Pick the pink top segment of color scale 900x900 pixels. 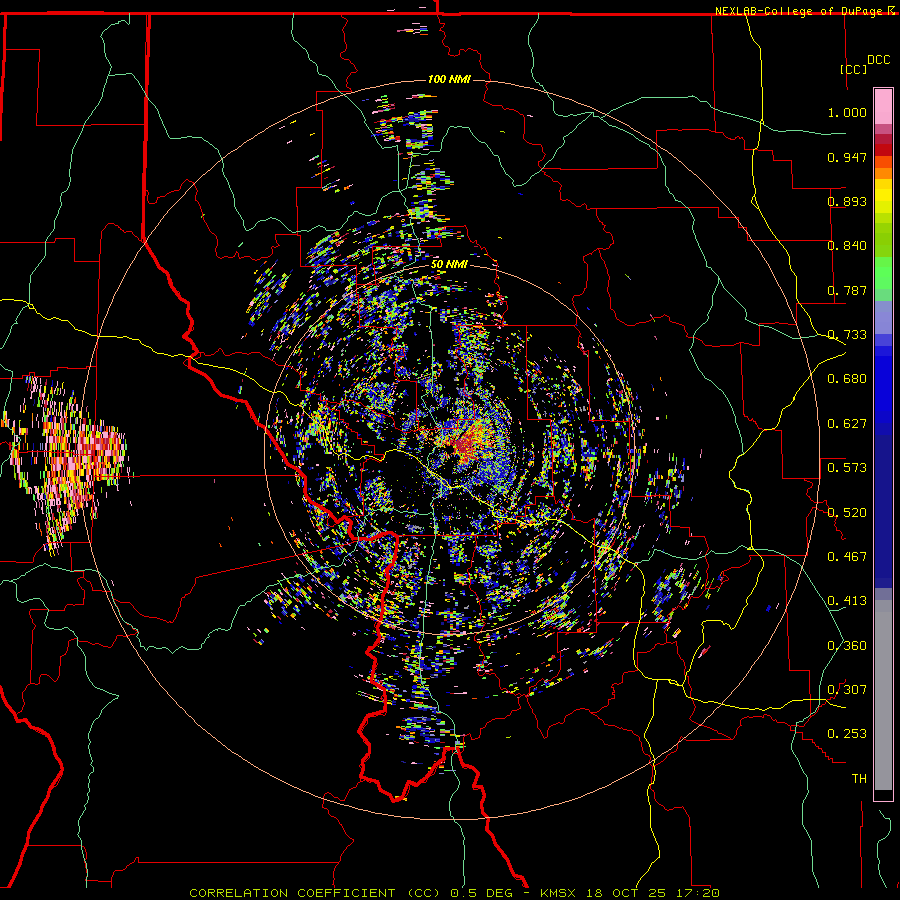tap(883, 107)
